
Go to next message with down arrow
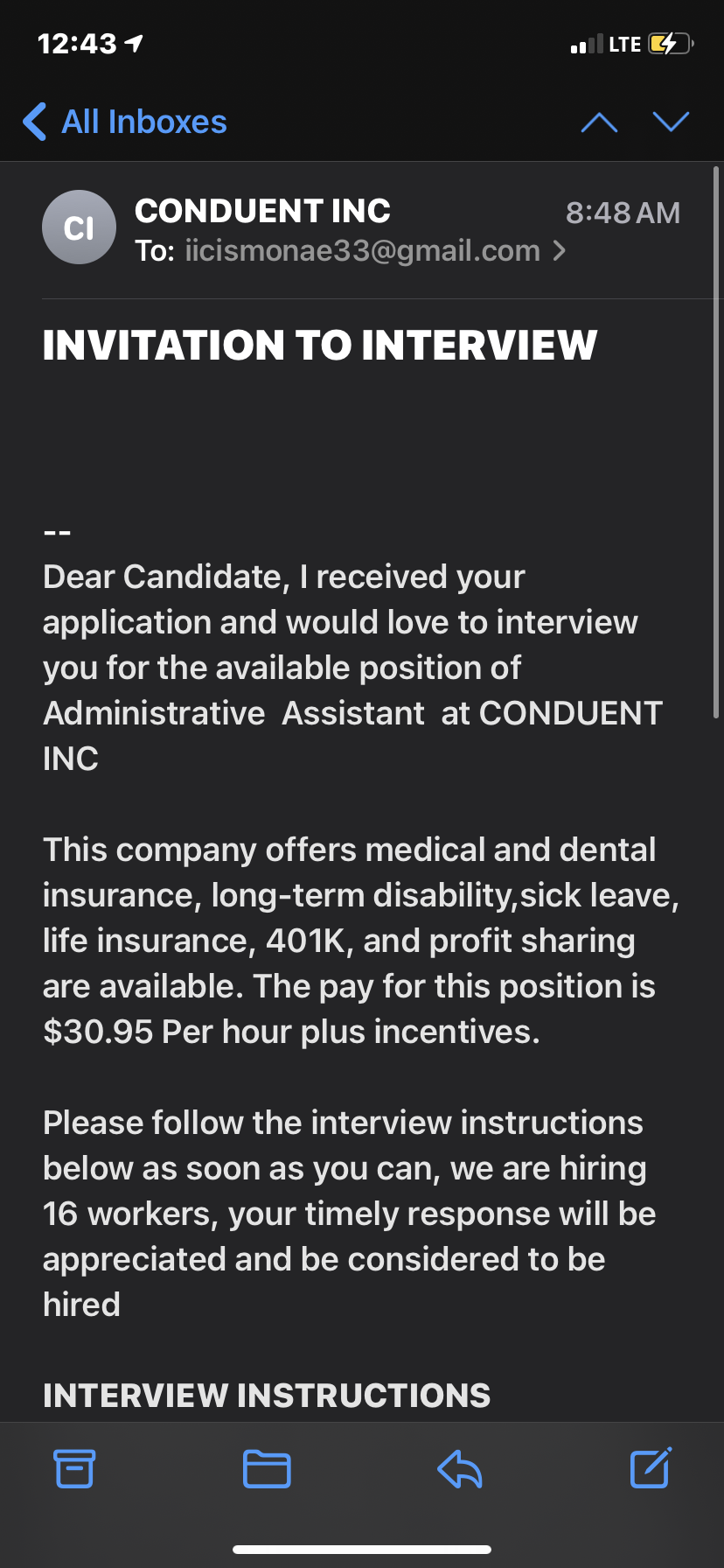[671, 122]
